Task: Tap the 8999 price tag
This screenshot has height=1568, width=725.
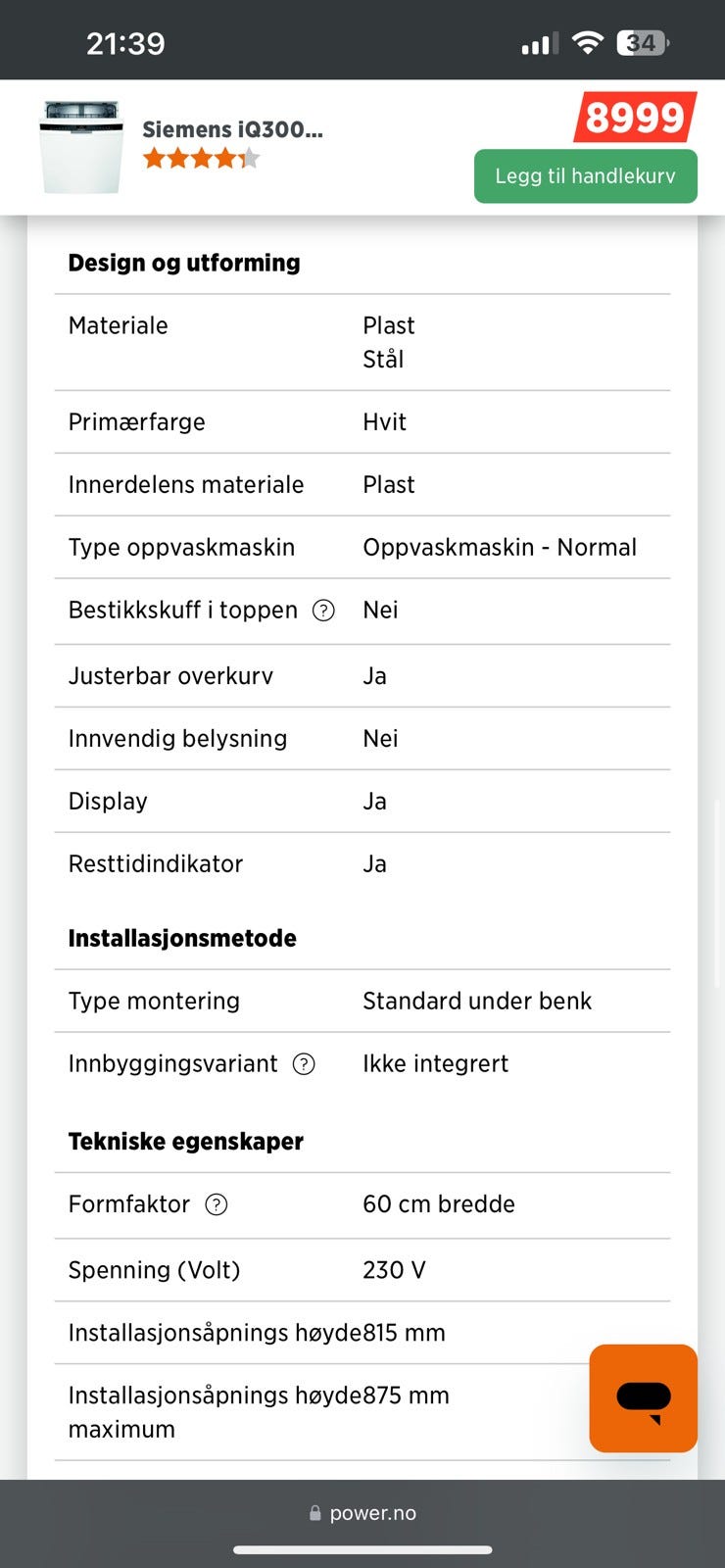Action: [x=635, y=118]
